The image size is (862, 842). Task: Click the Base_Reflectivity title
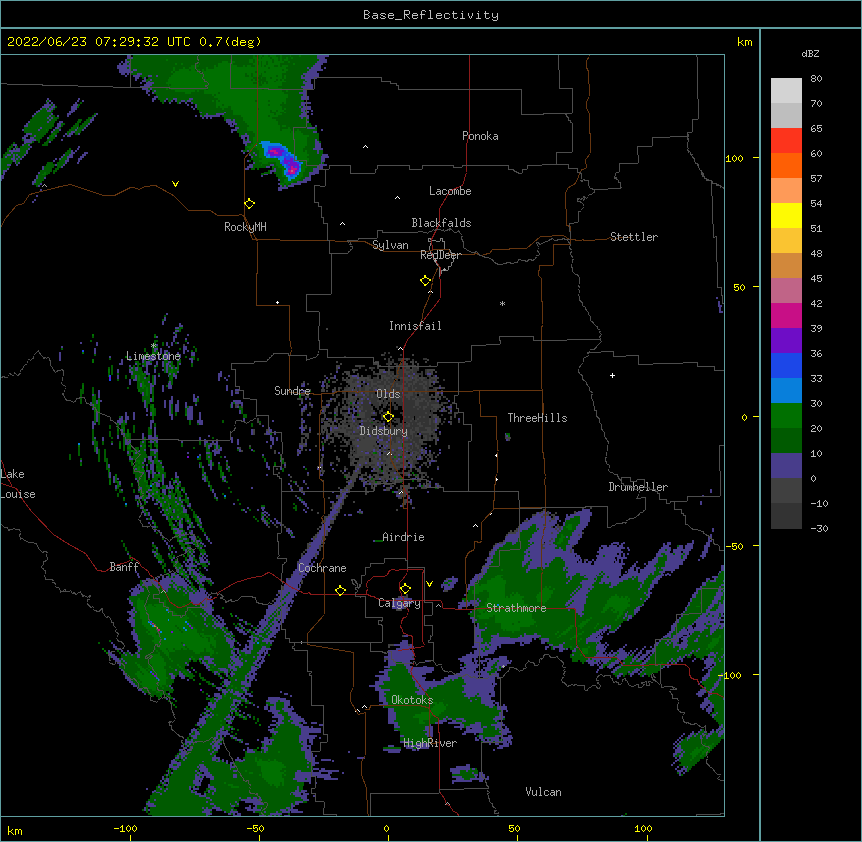coord(431,15)
